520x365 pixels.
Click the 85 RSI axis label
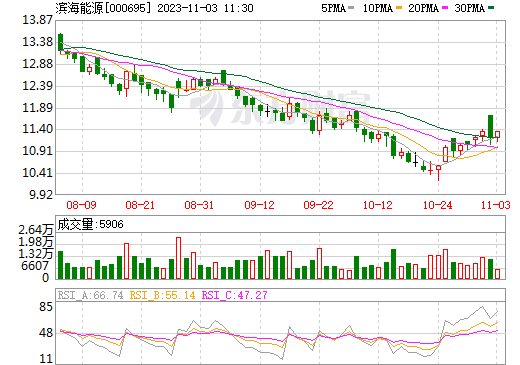click(x=46, y=307)
